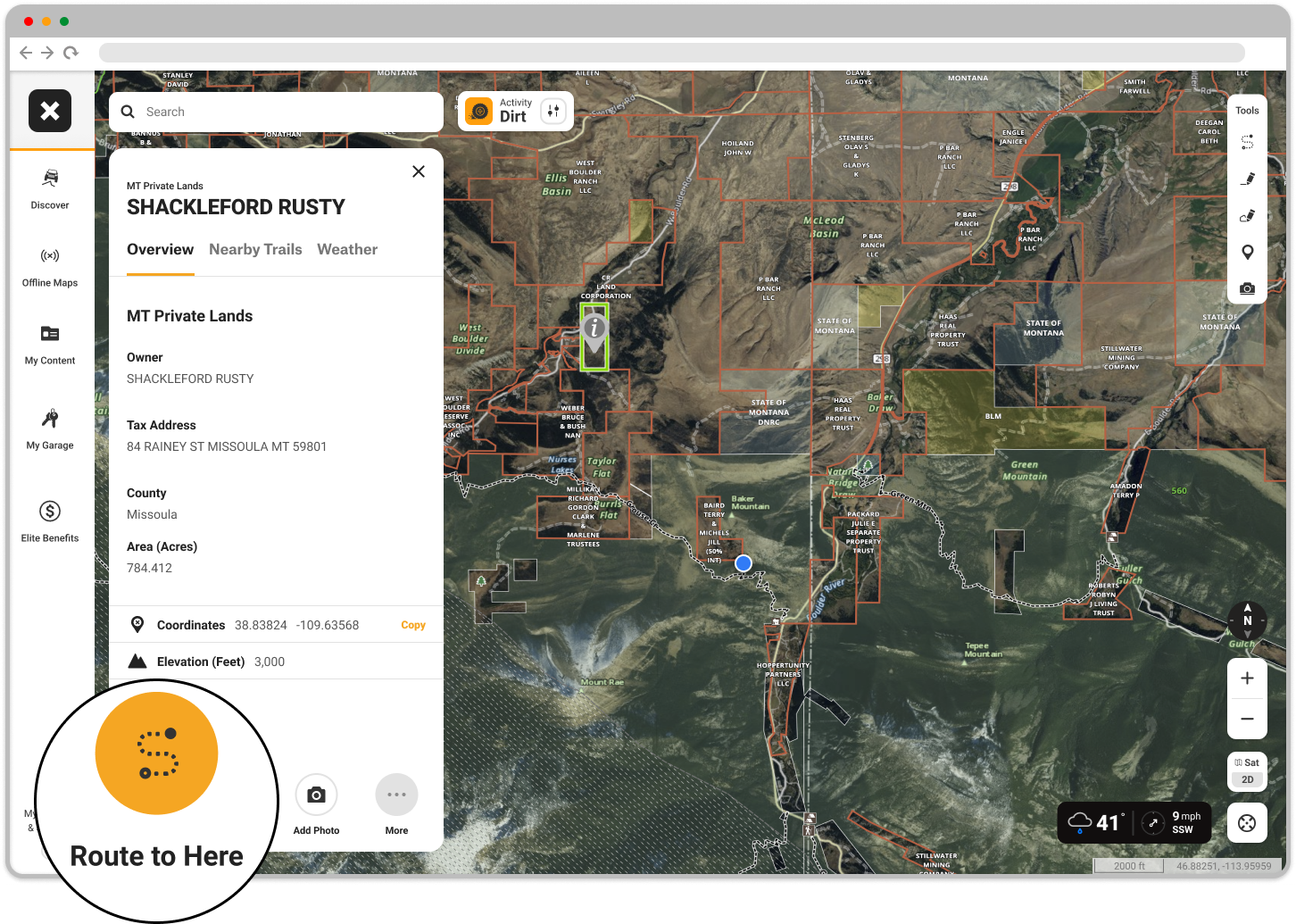Select the route builder tool
Viewport: 1296px width, 924px height.
(x=1247, y=142)
